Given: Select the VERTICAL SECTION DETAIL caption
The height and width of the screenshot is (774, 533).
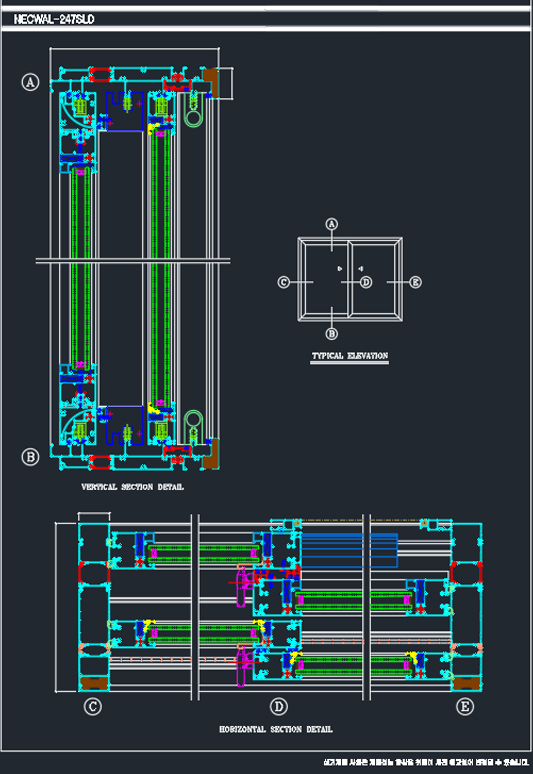Looking at the screenshot, I should coord(132,487).
